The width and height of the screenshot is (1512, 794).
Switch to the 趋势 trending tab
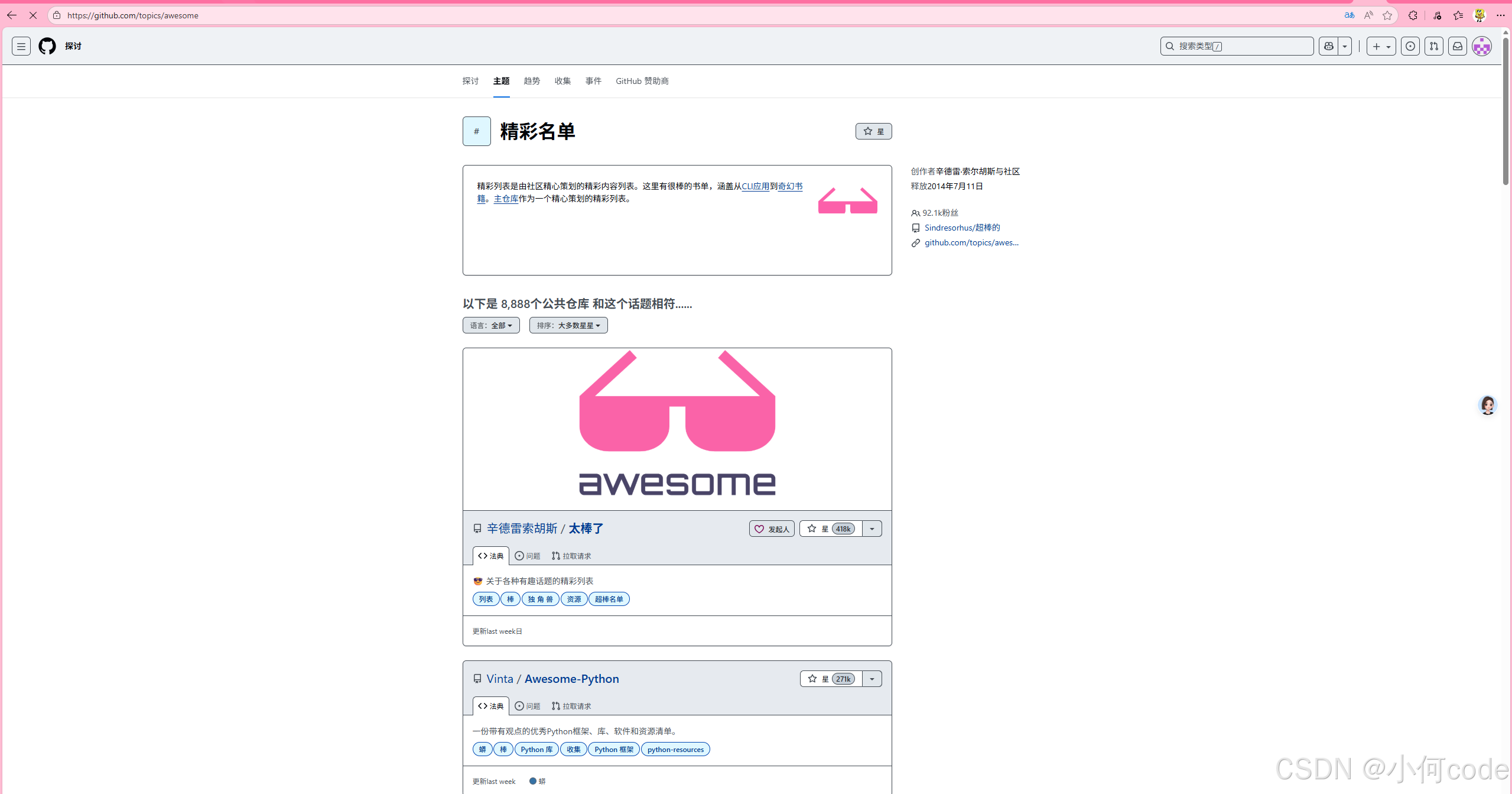pos(532,81)
